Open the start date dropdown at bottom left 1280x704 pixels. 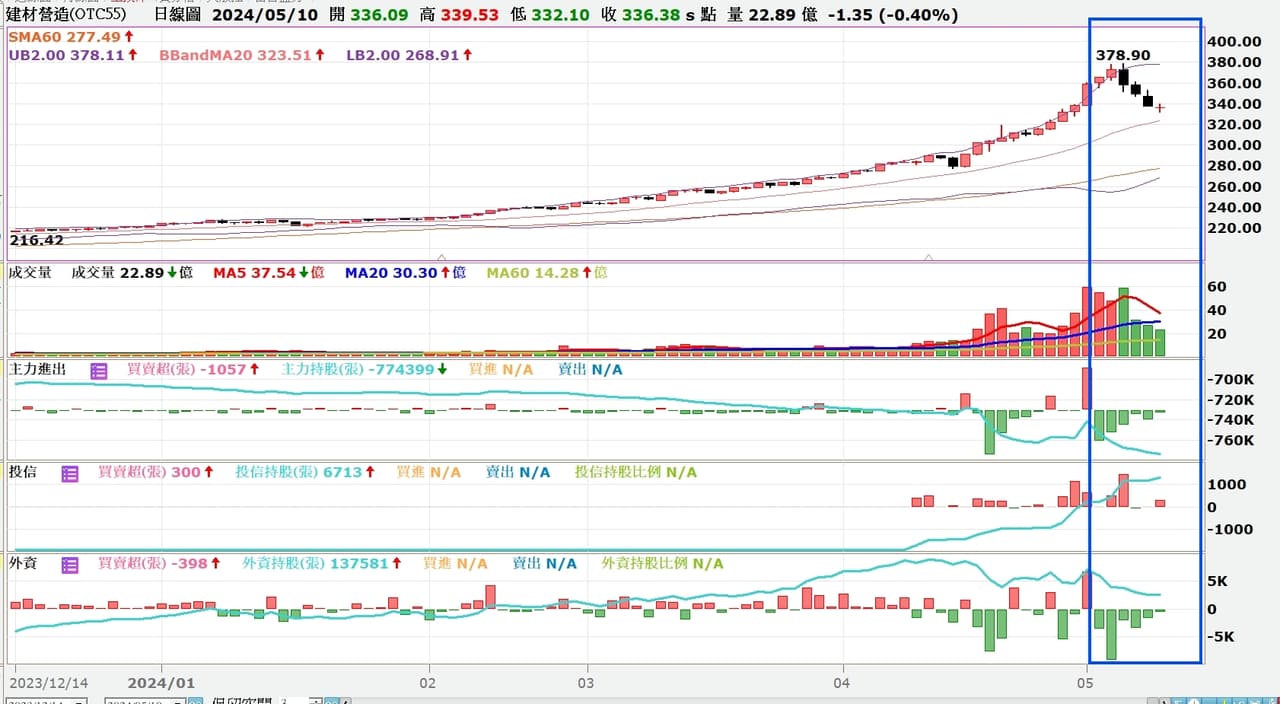79,702
